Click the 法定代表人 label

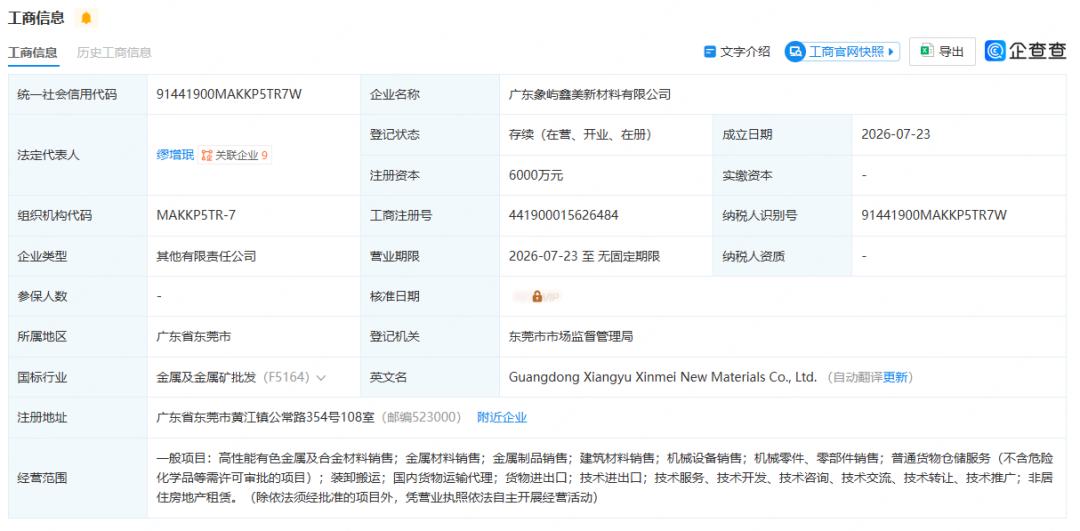(x=48, y=156)
